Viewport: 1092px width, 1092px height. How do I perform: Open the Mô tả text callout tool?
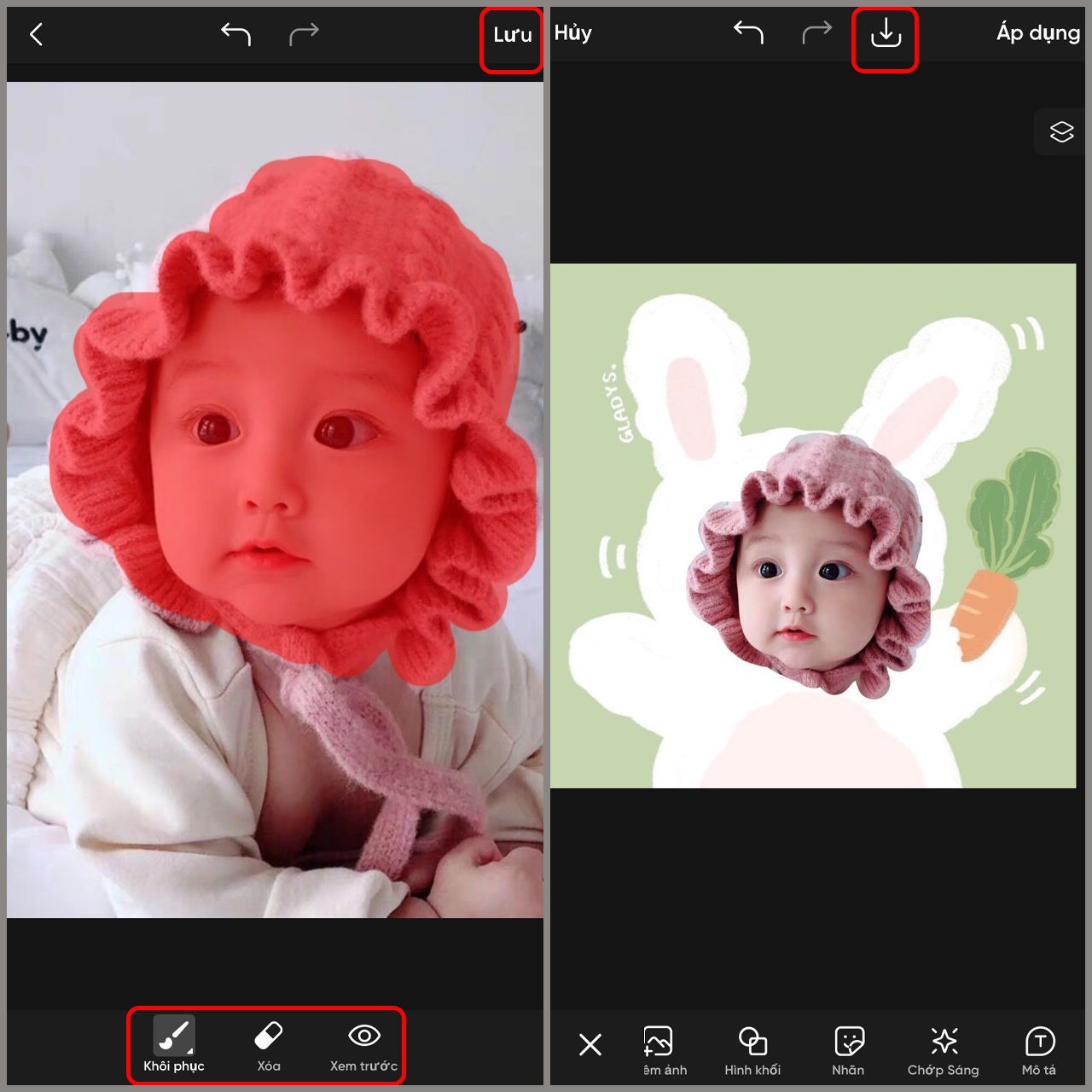(x=1039, y=1051)
